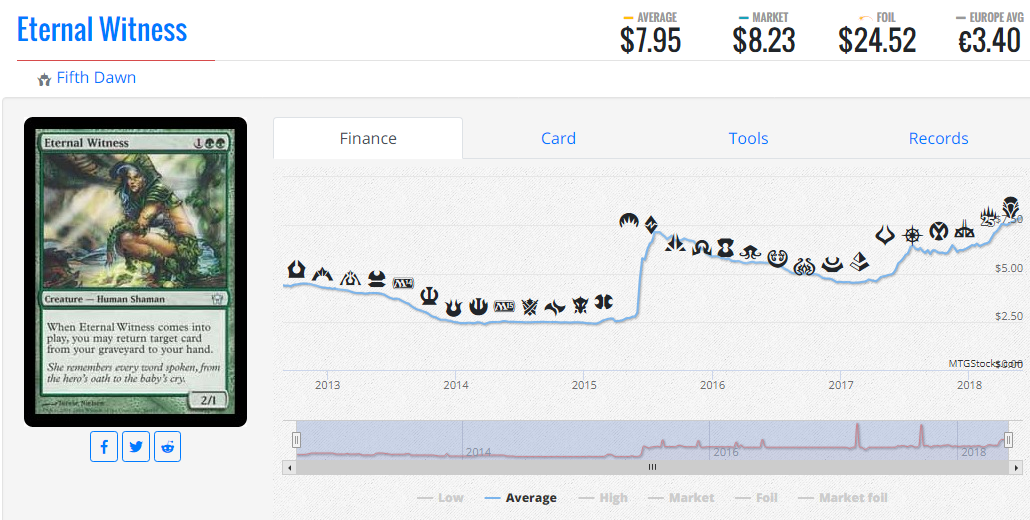Toggle the Average price series
1030x520 pixels.
pos(520,498)
